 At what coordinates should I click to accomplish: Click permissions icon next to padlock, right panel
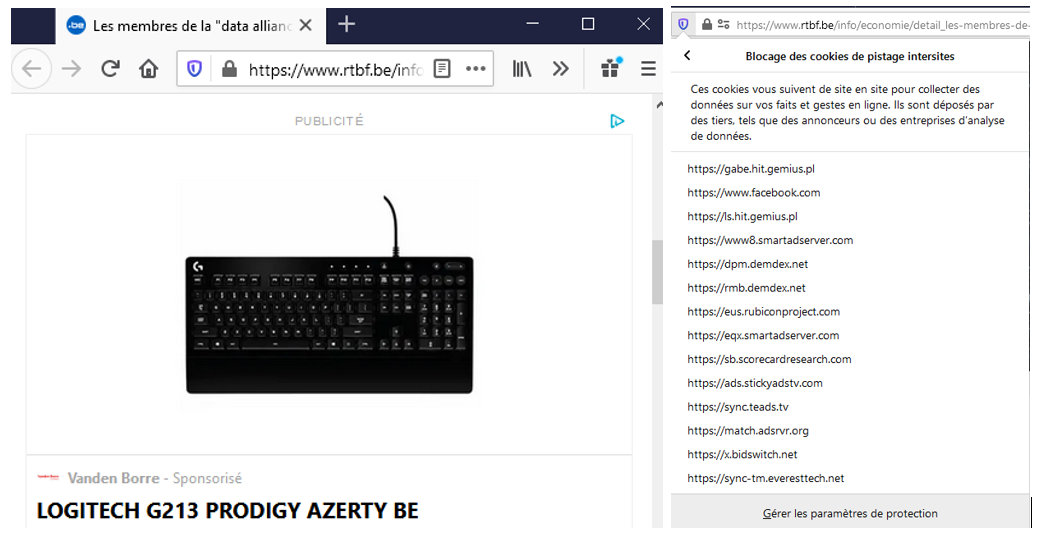(723, 25)
